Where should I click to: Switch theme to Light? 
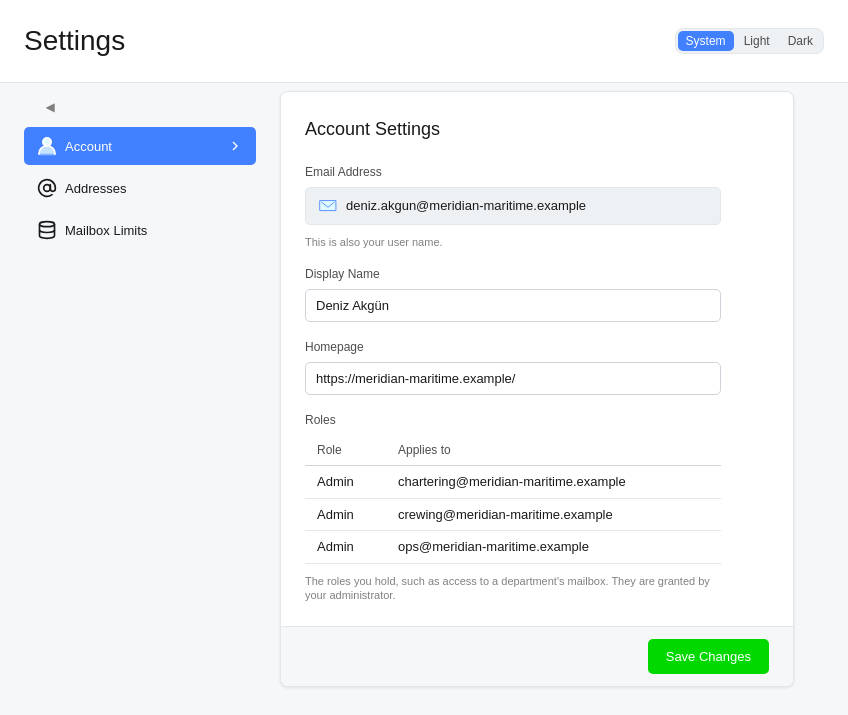pyautogui.click(x=756, y=41)
